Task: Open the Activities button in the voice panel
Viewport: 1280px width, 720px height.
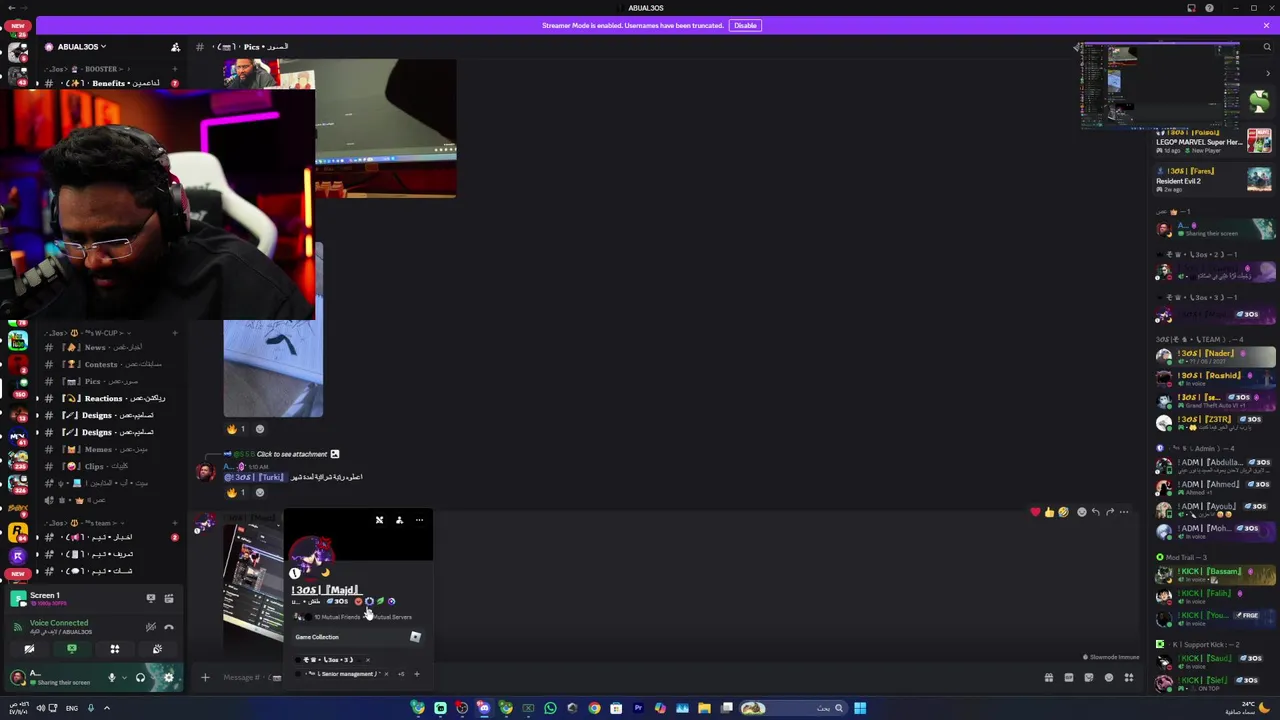Action: 115,650
